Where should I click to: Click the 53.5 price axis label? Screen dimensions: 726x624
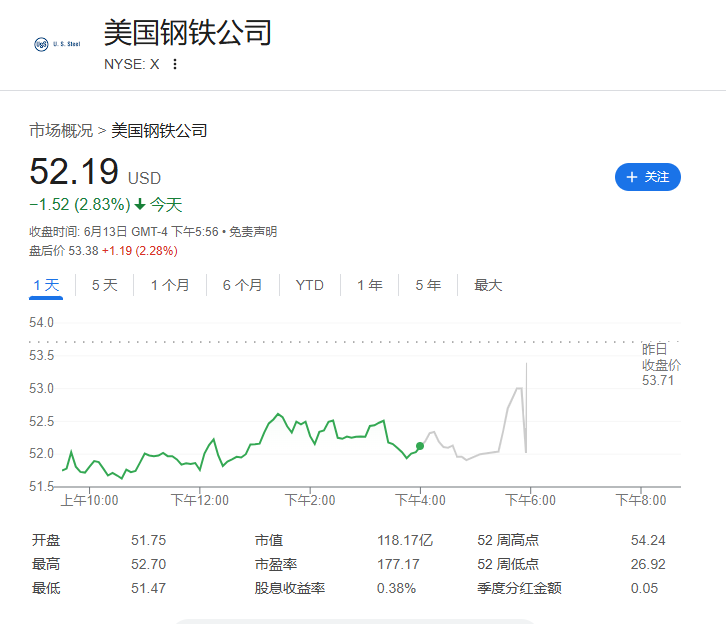point(41,356)
